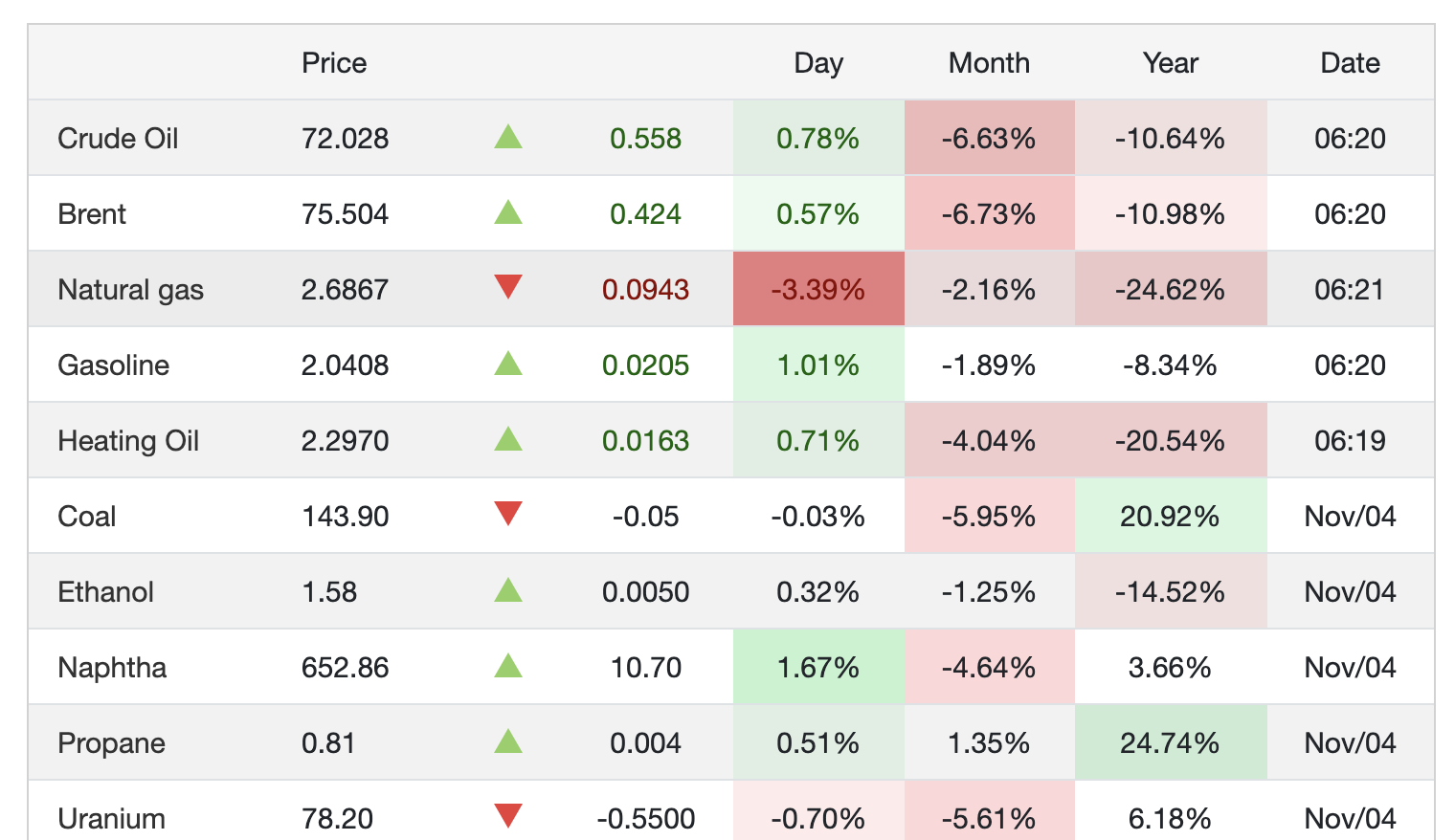Select Crude Oil price 72.028

pyautogui.click(x=345, y=139)
